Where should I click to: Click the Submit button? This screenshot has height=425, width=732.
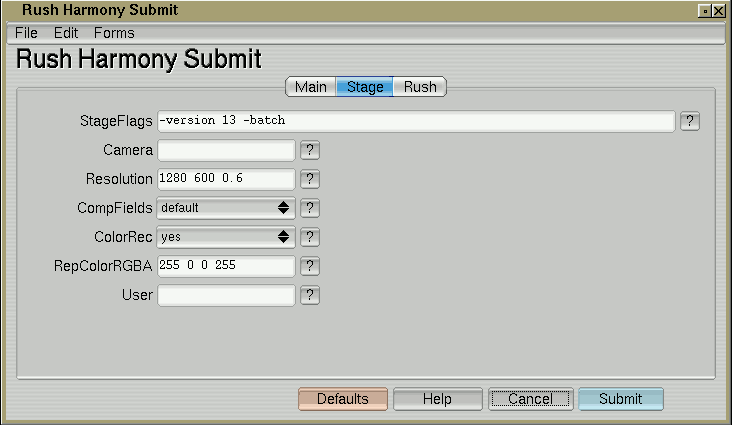620,399
